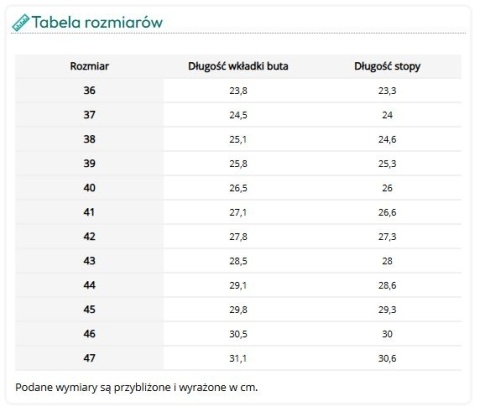Click the ruler icon beside Tabela rozmiarów

(x=20, y=23)
